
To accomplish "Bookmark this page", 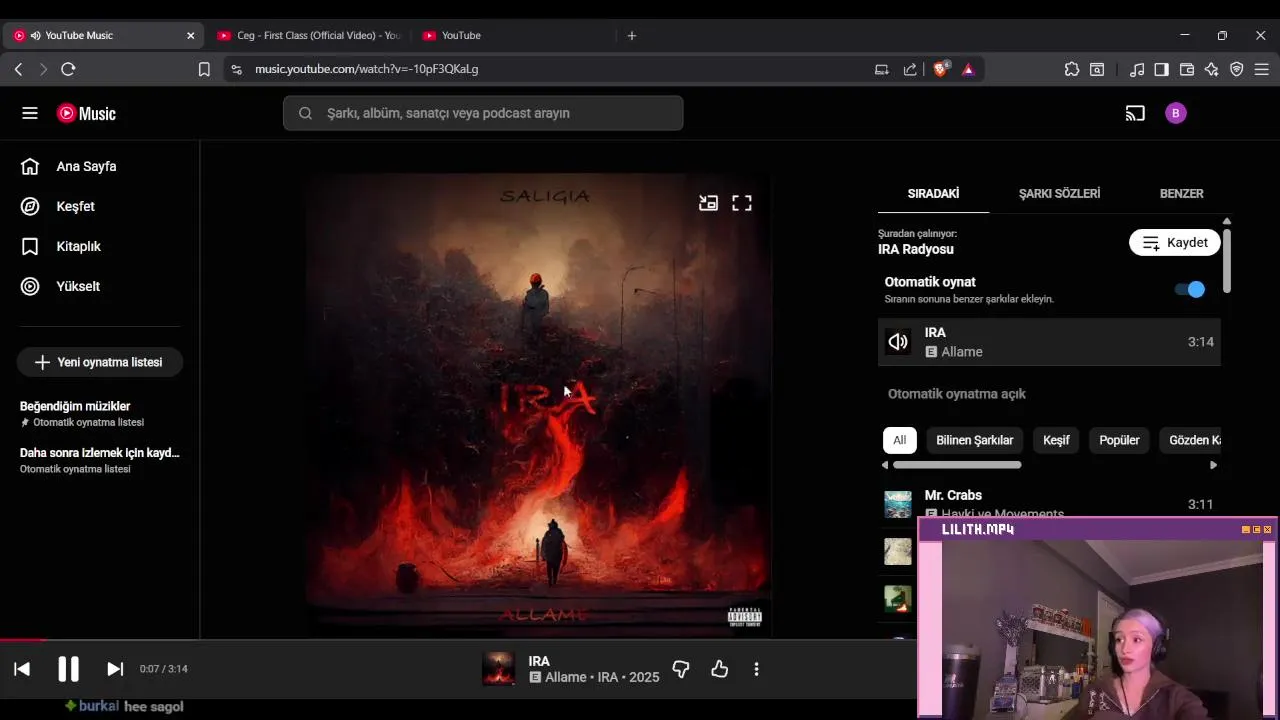I will 204,69.
